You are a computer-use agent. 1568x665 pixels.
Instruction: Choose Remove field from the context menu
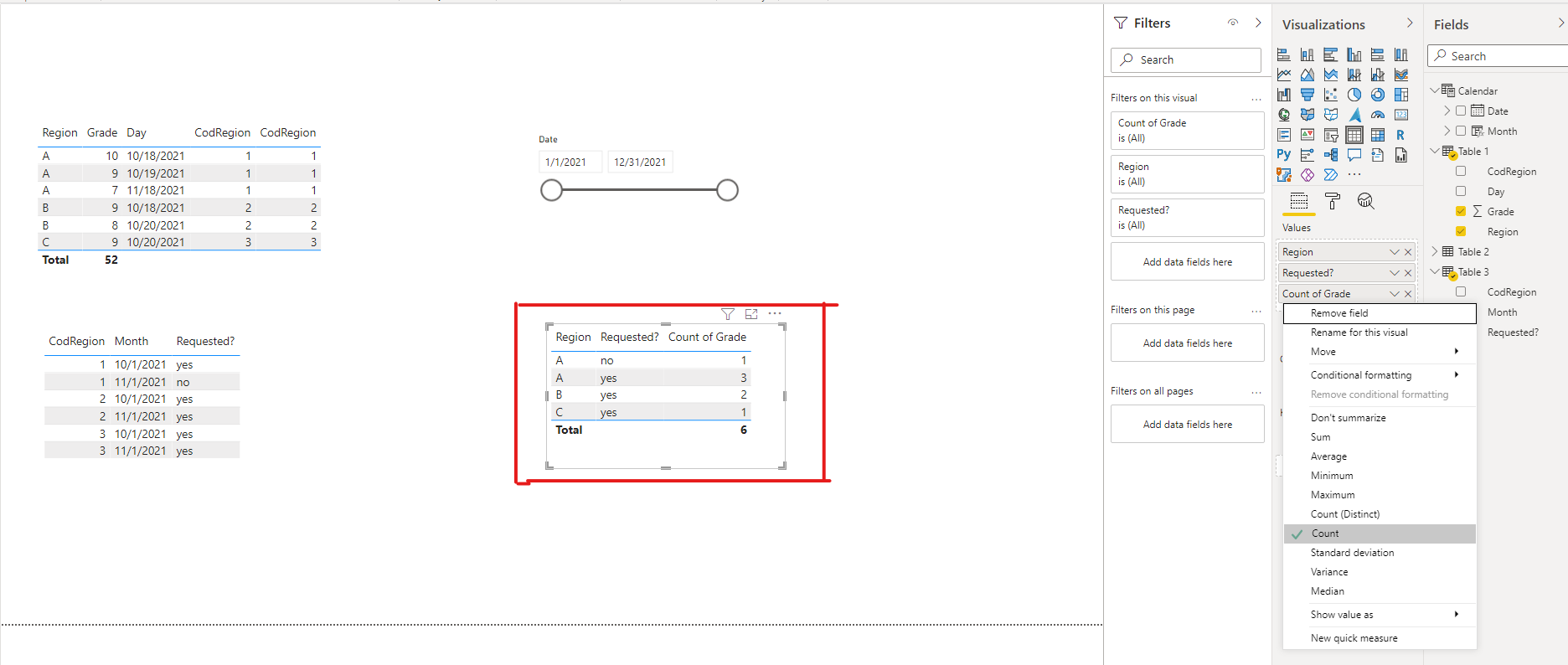pos(1380,313)
